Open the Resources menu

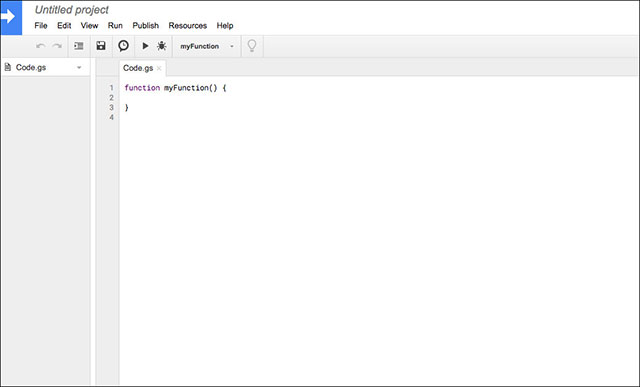(188, 25)
